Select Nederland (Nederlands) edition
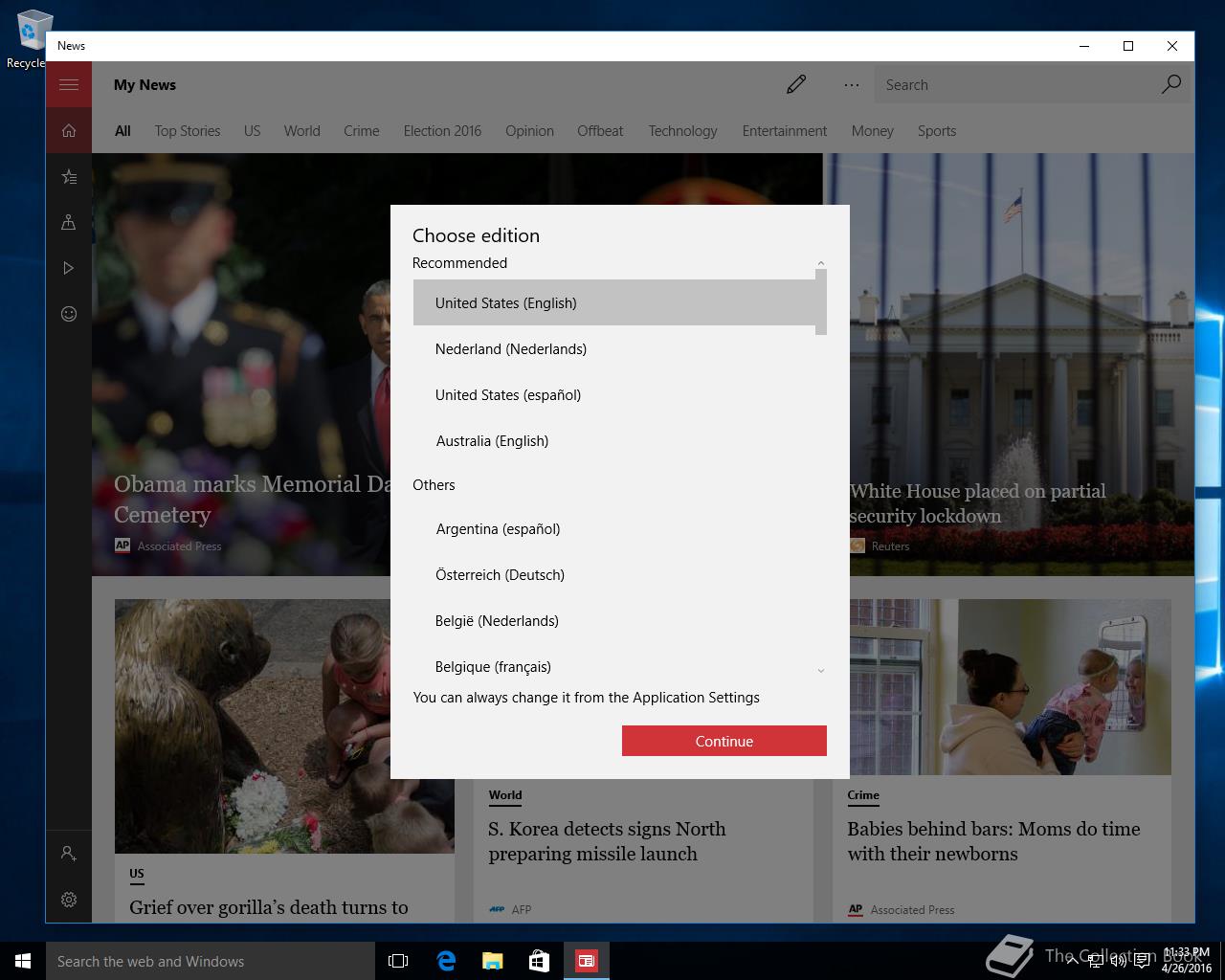1225x980 pixels. click(x=613, y=349)
